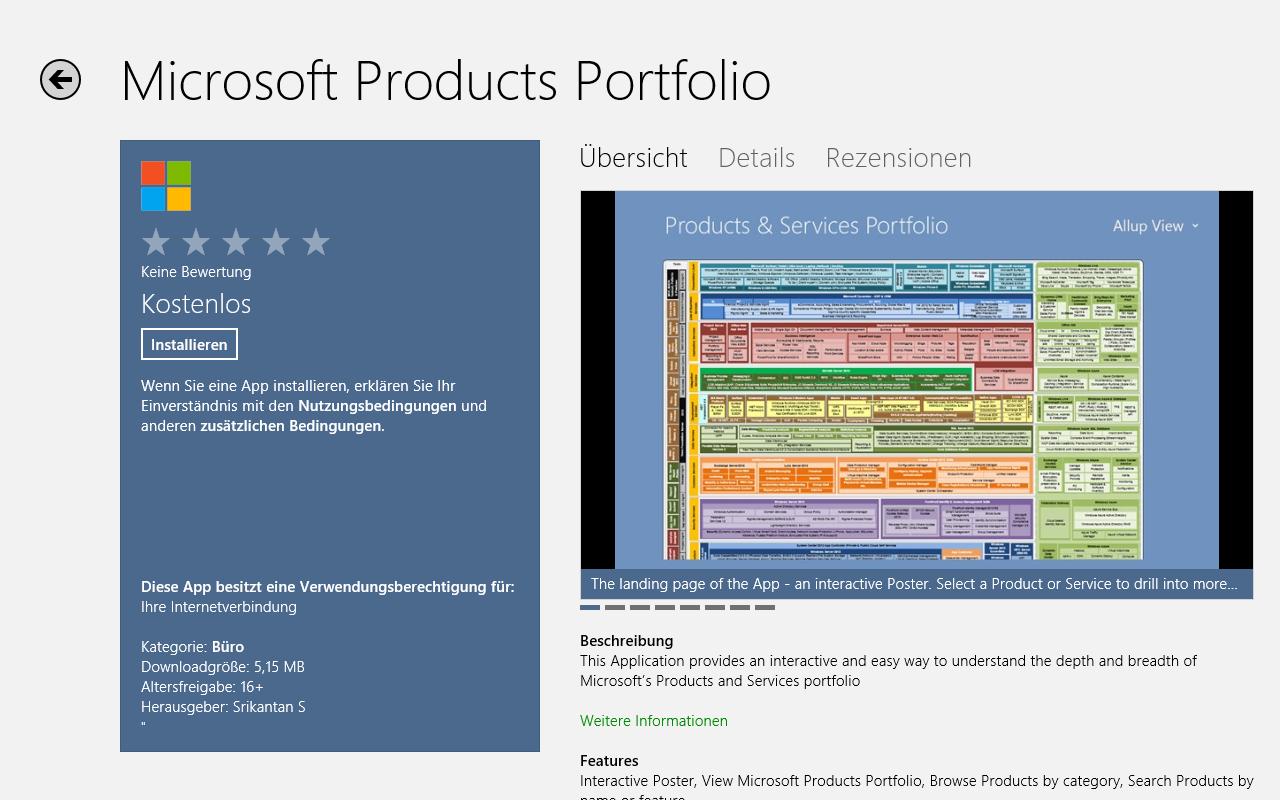Click the third rating star
Image resolution: width=1280 pixels, height=800 pixels.
(x=236, y=242)
